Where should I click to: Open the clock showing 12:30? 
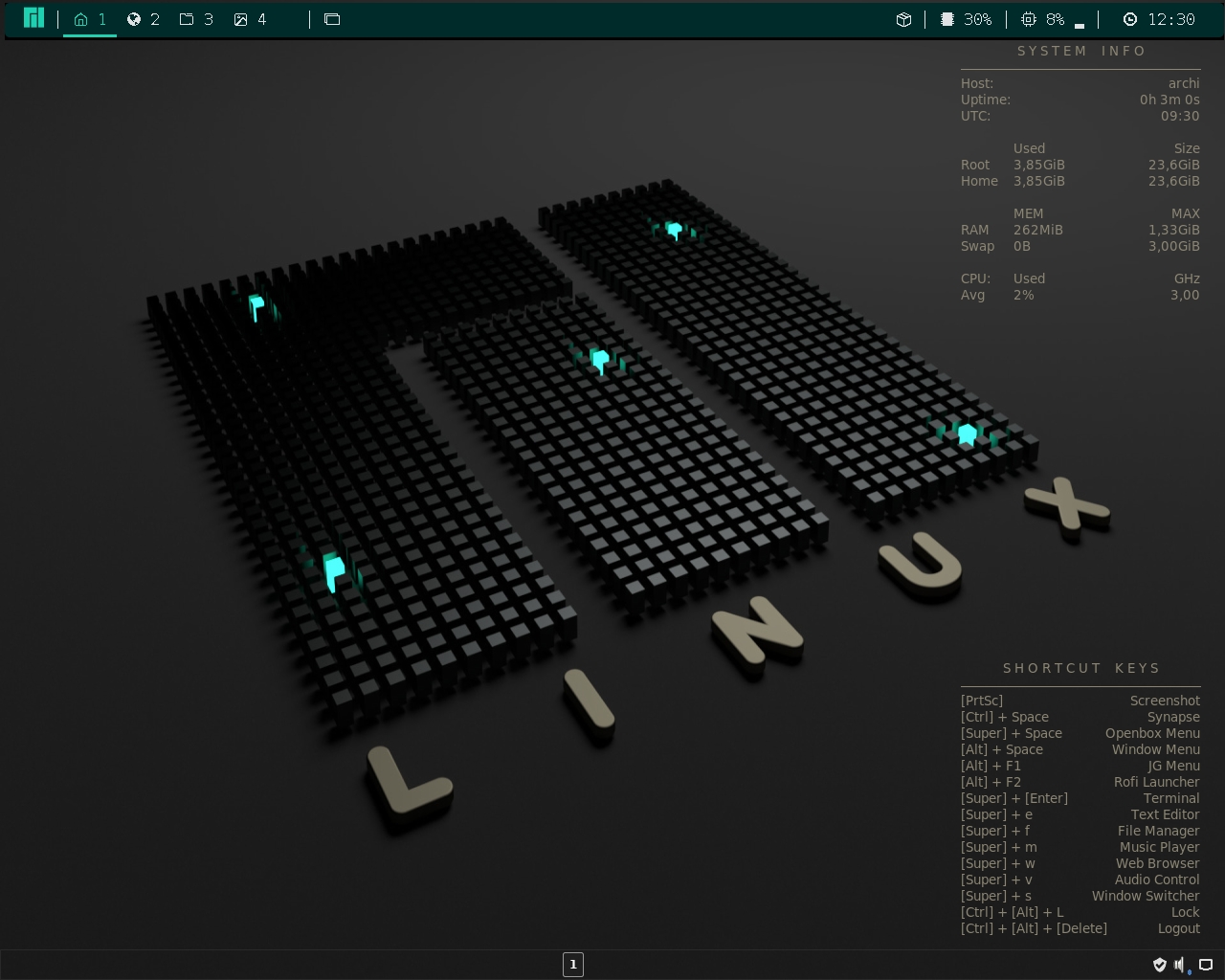point(1159,19)
